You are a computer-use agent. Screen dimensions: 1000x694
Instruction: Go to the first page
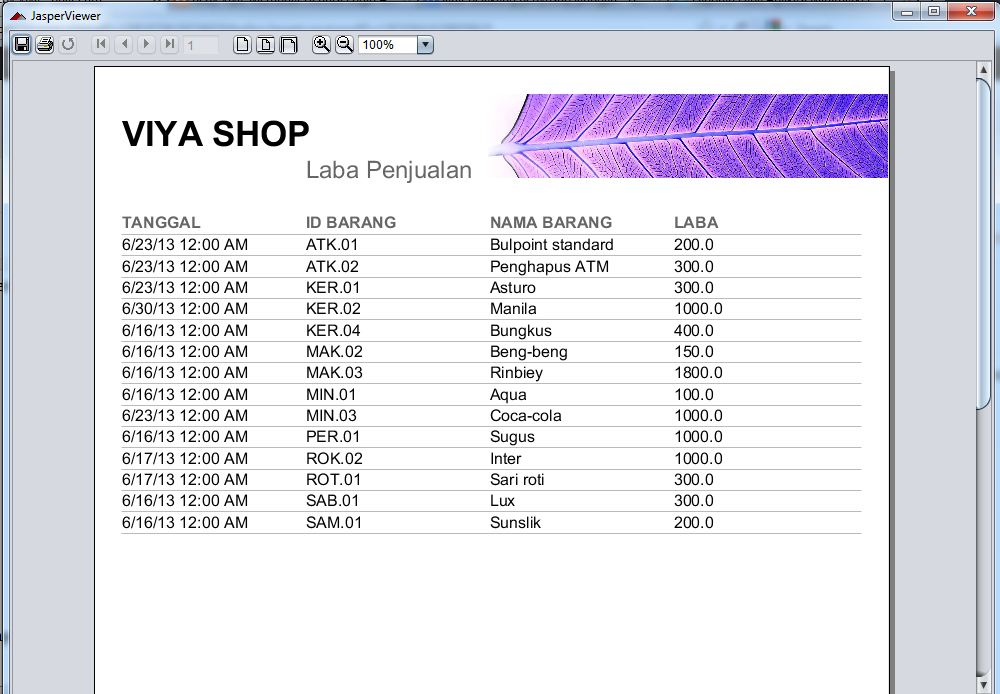[x=100, y=44]
